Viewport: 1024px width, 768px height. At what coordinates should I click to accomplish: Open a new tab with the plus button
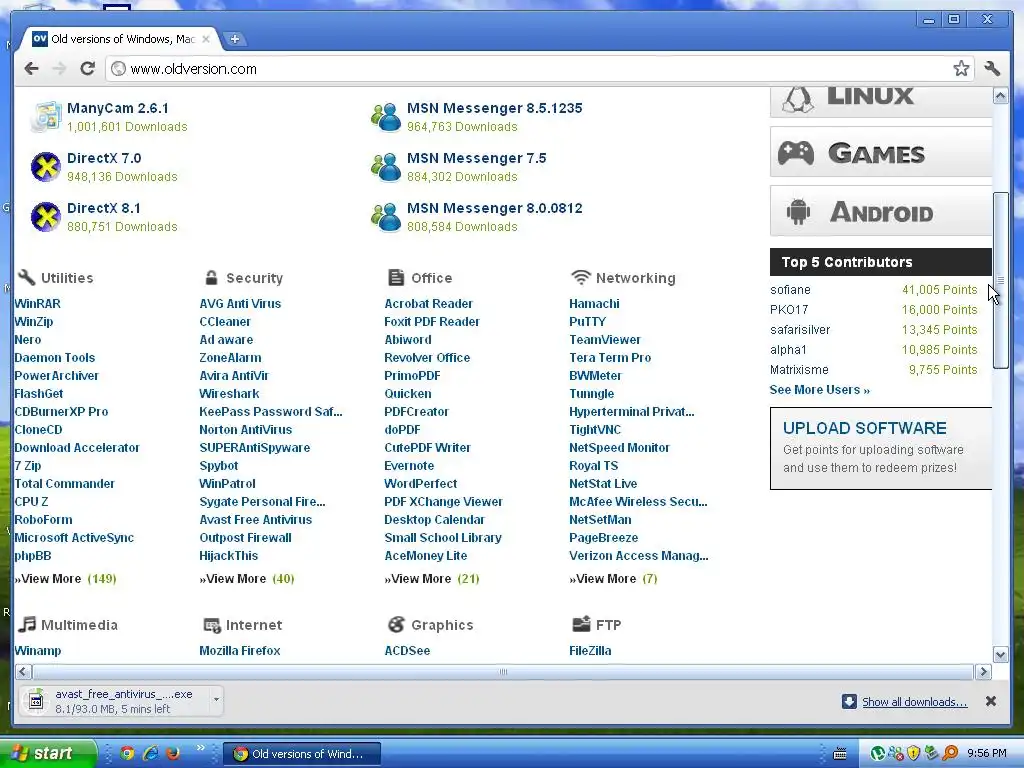234,39
